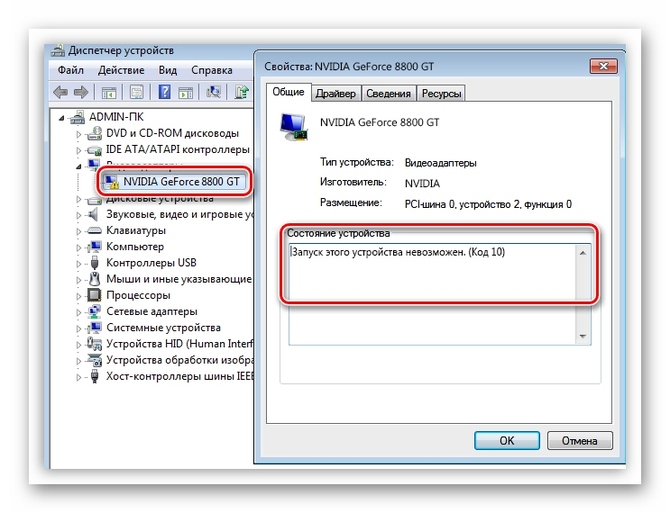Expand the Компьютер node
The height and width of the screenshot is (513, 670).
[x=79, y=248]
